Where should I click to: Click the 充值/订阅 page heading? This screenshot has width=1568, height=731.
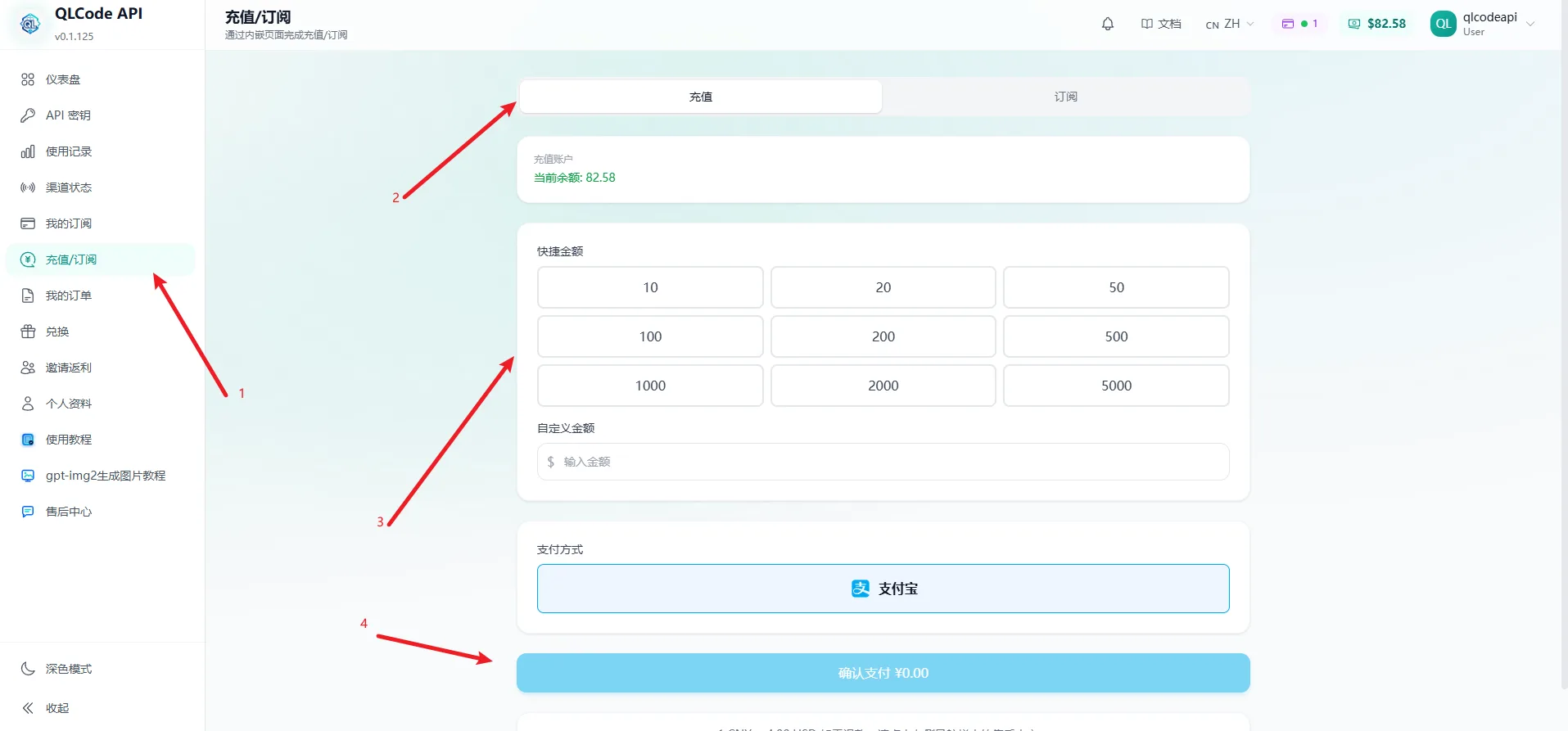tap(258, 16)
